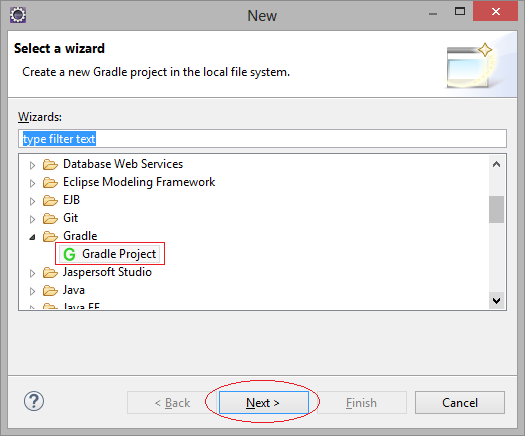Select the green Gradle Project icon

click(x=69, y=254)
